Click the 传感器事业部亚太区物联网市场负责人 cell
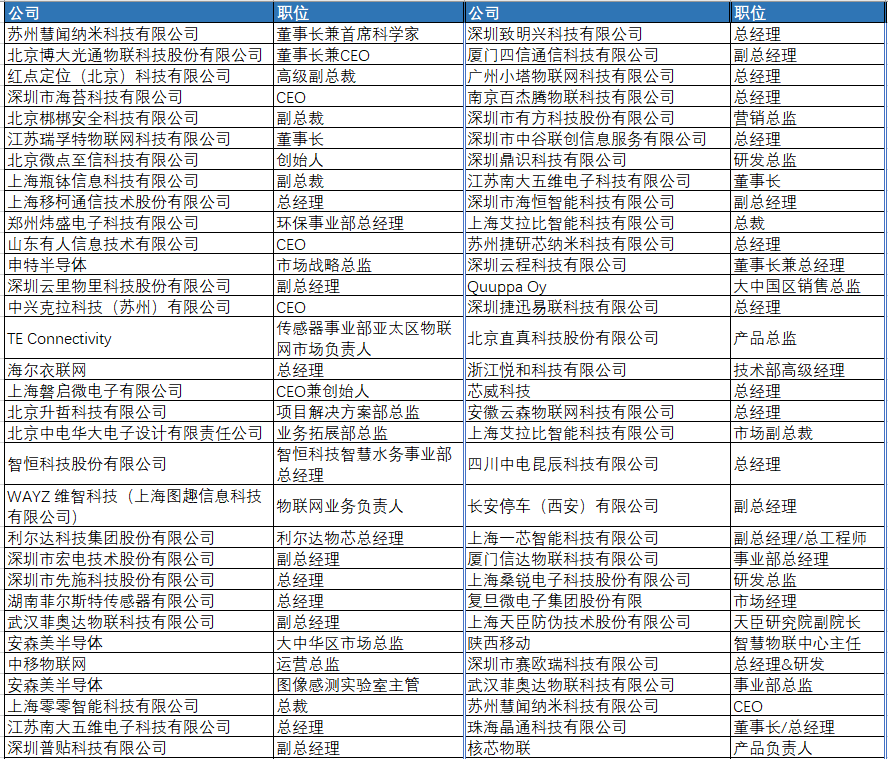 368,338
